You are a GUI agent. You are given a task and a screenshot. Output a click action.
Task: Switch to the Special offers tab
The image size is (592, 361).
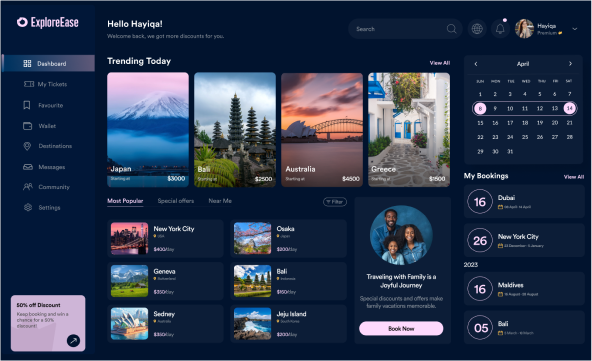pos(176,201)
